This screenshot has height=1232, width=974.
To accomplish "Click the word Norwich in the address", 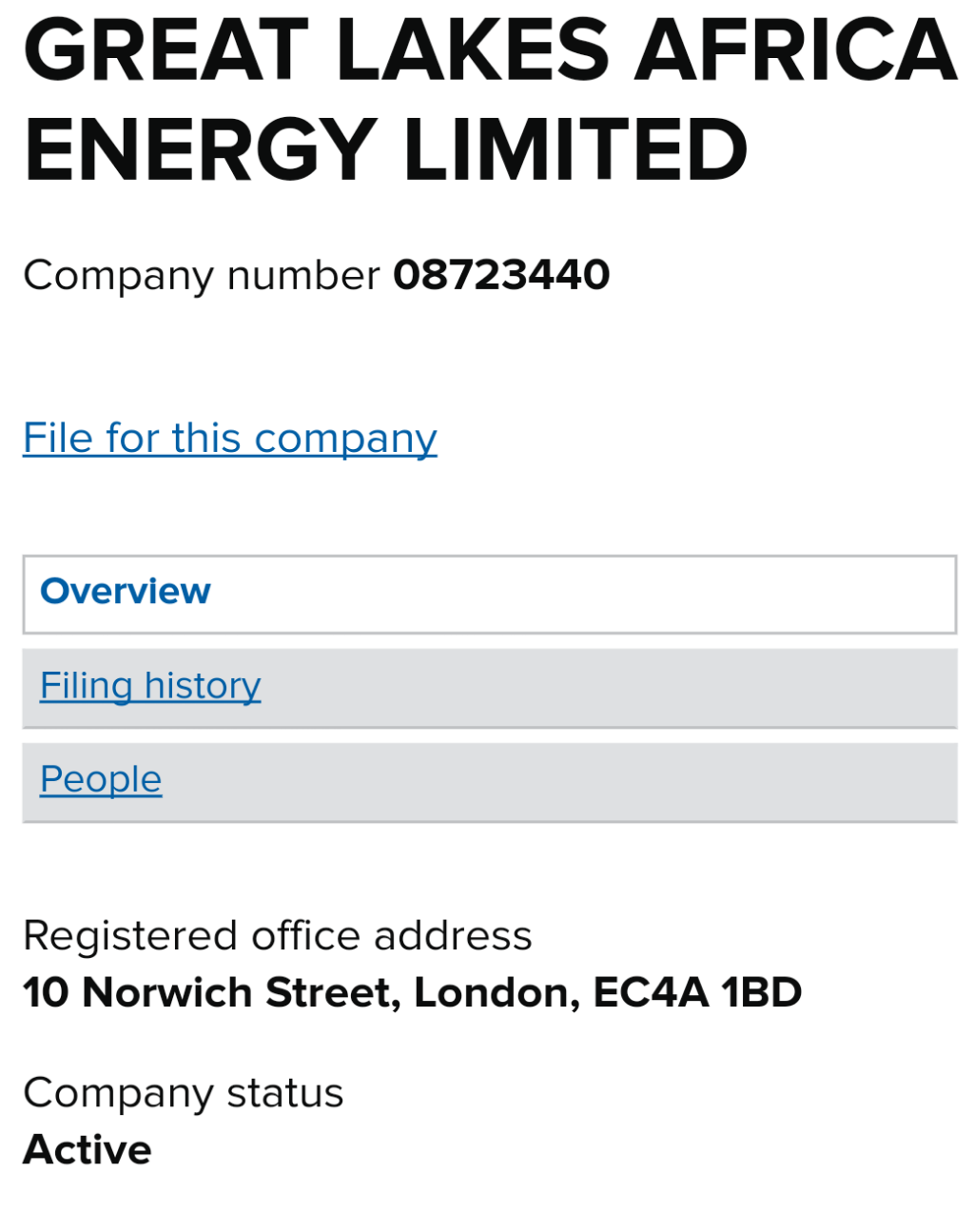I will pyautogui.click(x=167, y=993).
